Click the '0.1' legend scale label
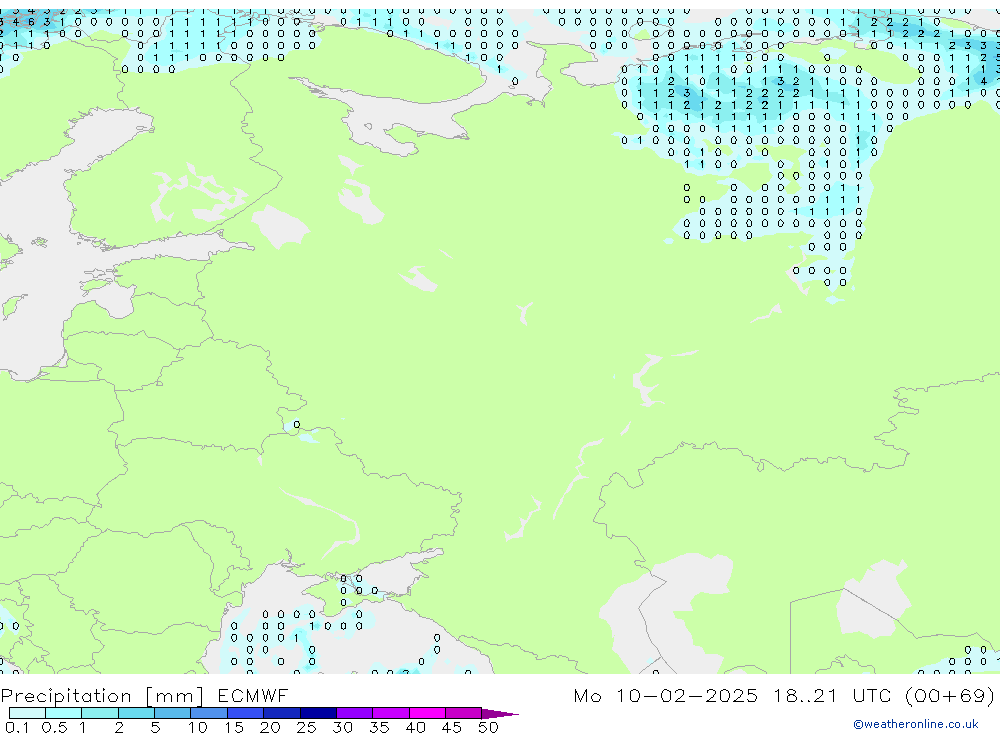 [x=18, y=727]
